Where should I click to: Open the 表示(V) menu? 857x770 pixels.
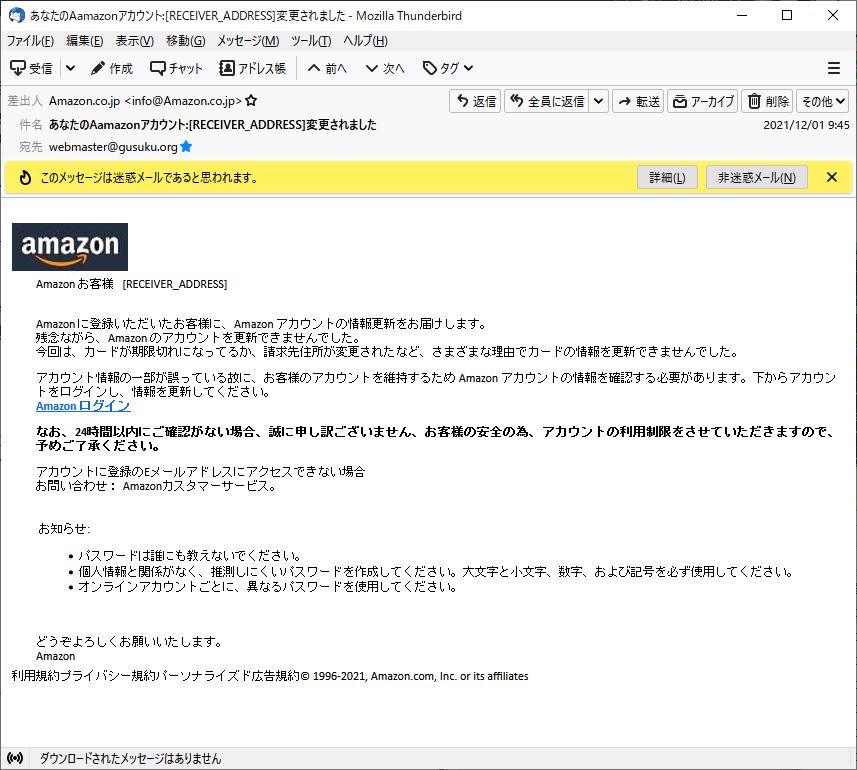(x=134, y=41)
